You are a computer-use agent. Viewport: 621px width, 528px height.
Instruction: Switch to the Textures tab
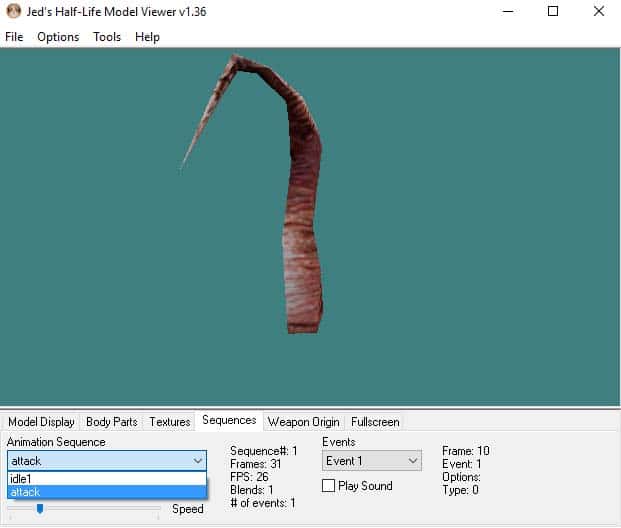[x=170, y=422]
